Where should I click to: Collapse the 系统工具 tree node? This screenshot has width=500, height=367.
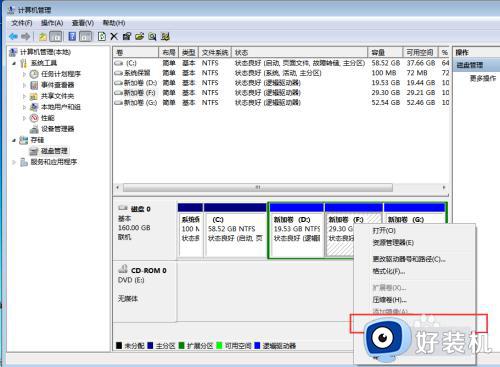[x=14, y=63]
